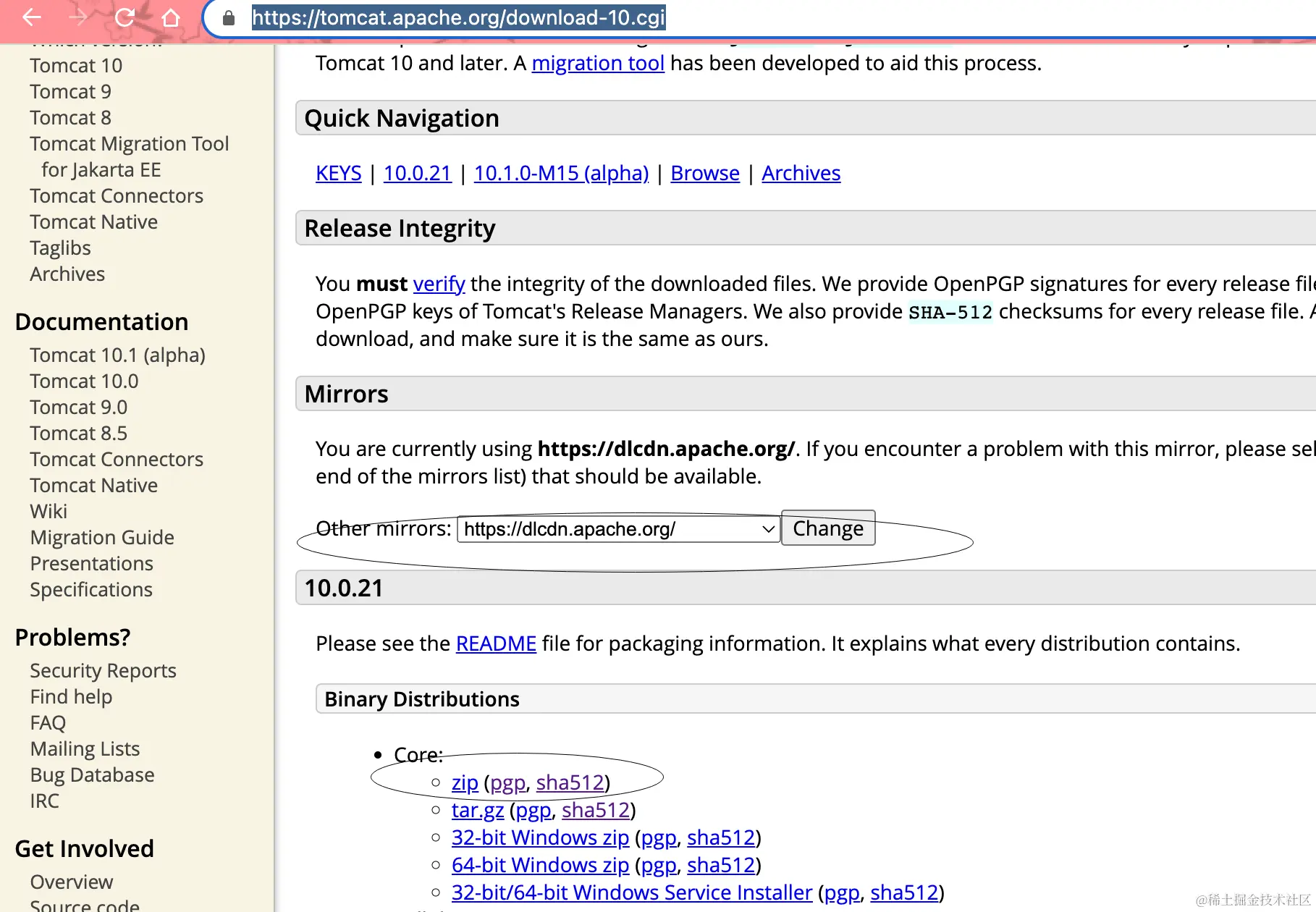Open Archives in the sidebar
Viewport: 1316px width, 912px height.
[x=67, y=274]
